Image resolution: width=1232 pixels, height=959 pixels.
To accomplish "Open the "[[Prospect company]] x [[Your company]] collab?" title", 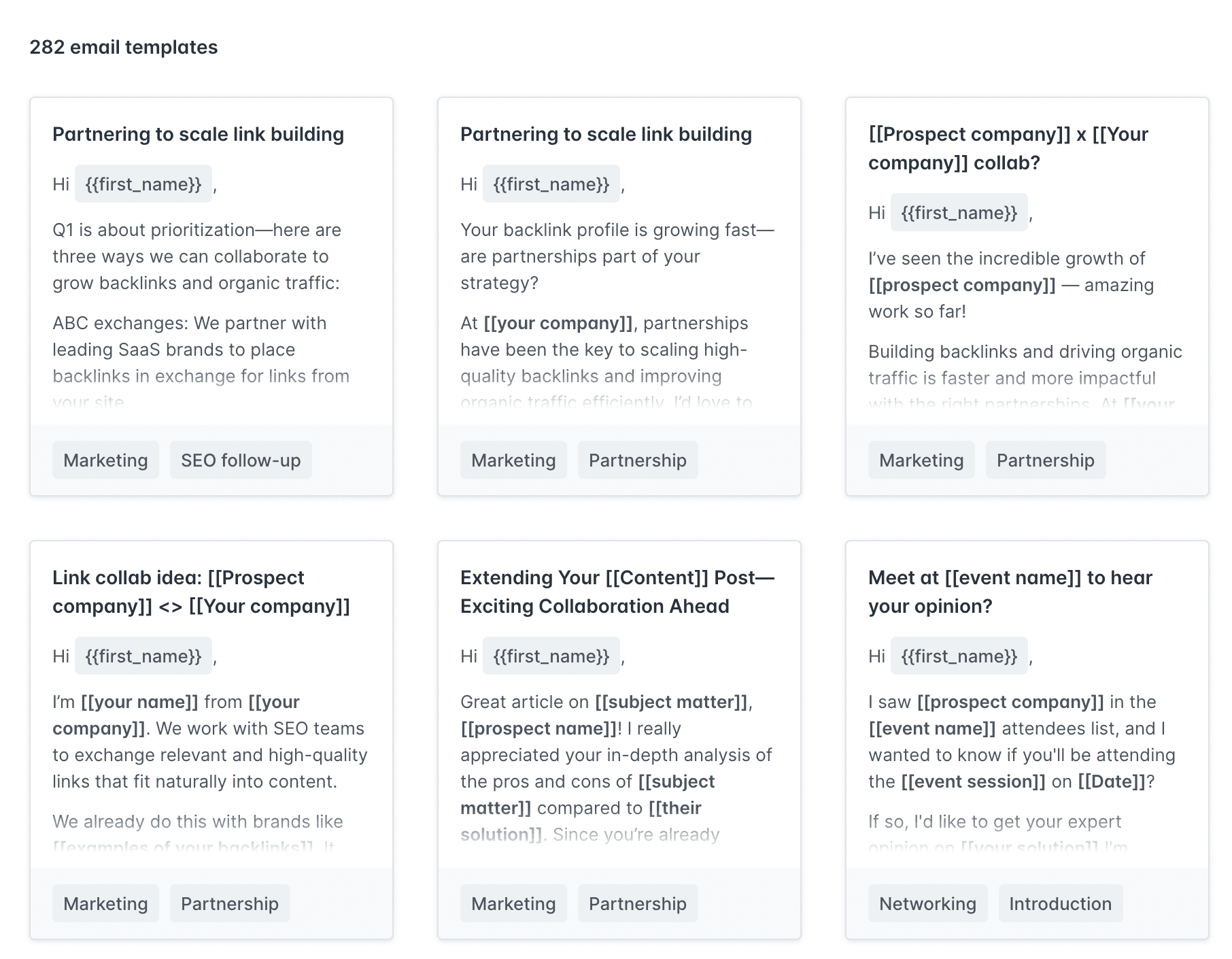I will pos(1008,148).
